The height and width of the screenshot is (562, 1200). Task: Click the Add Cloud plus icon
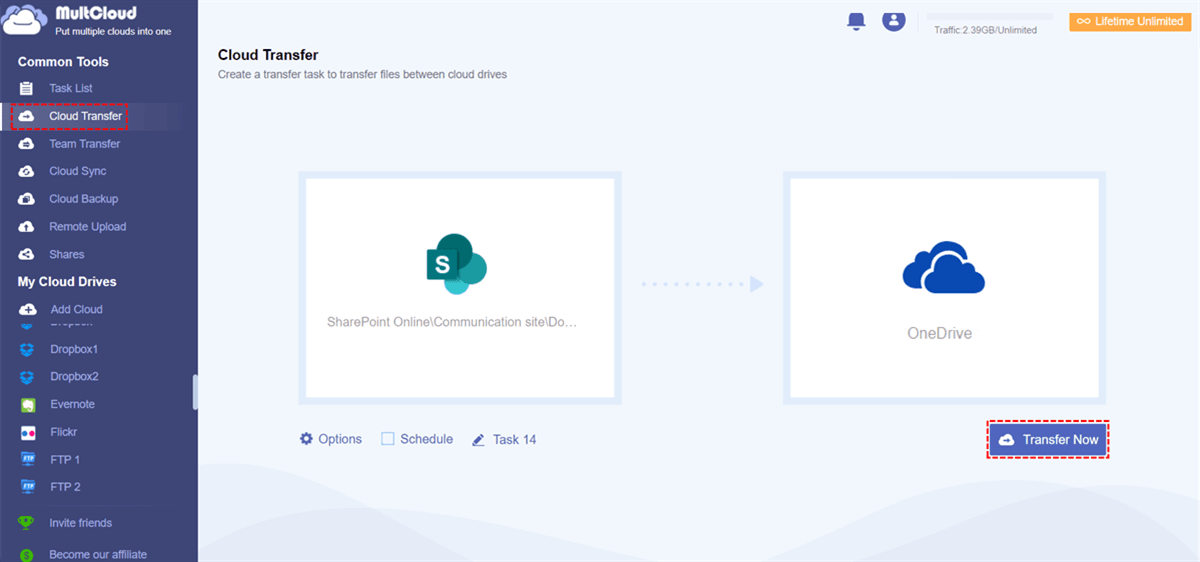point(28,310)
